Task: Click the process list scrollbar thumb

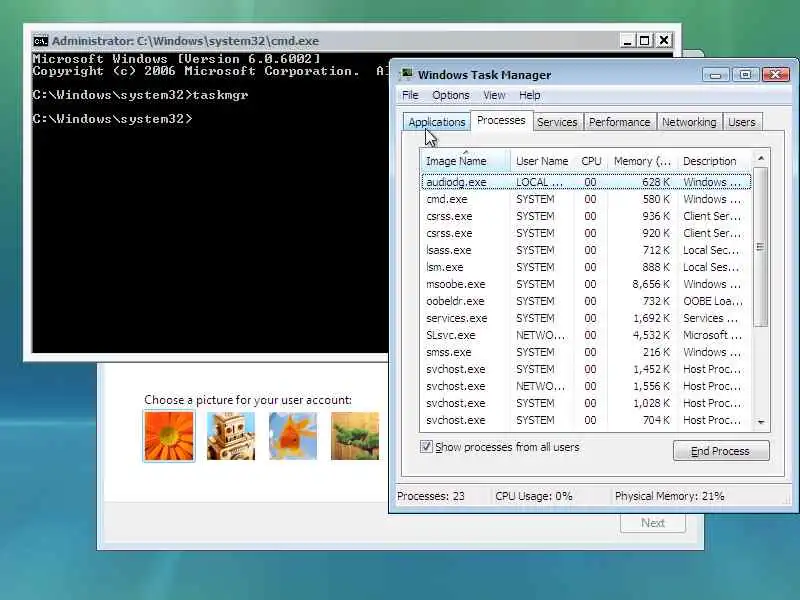Action: [761, 247]
